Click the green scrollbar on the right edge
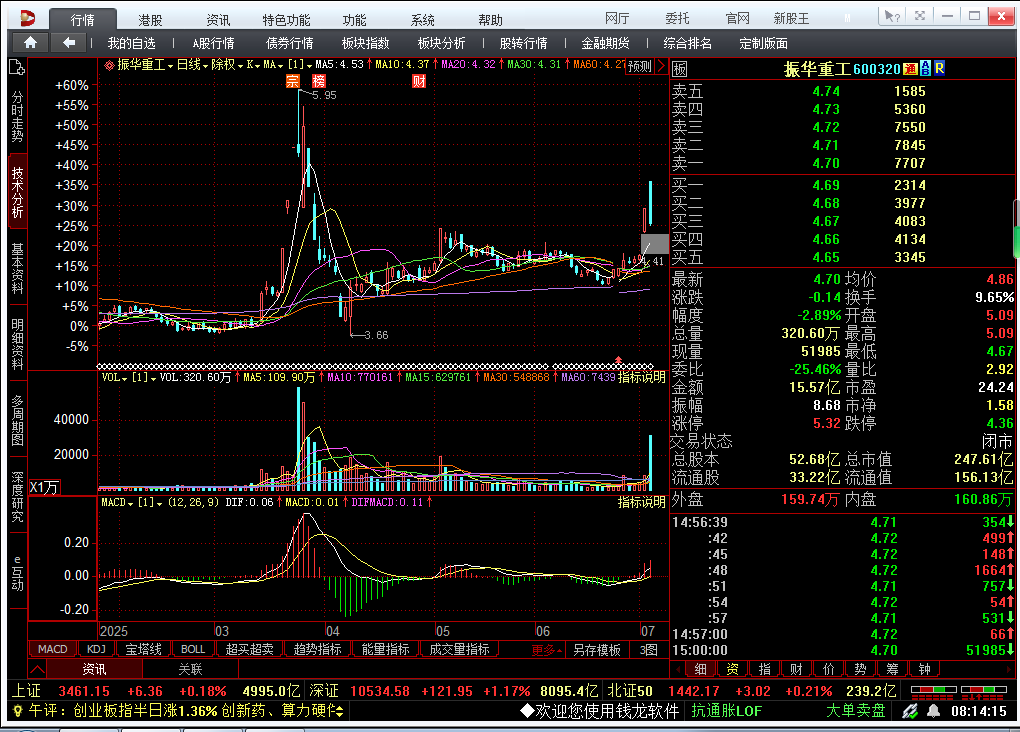Viewport: 1020px width, 732px height. [x=1016, y=241]
